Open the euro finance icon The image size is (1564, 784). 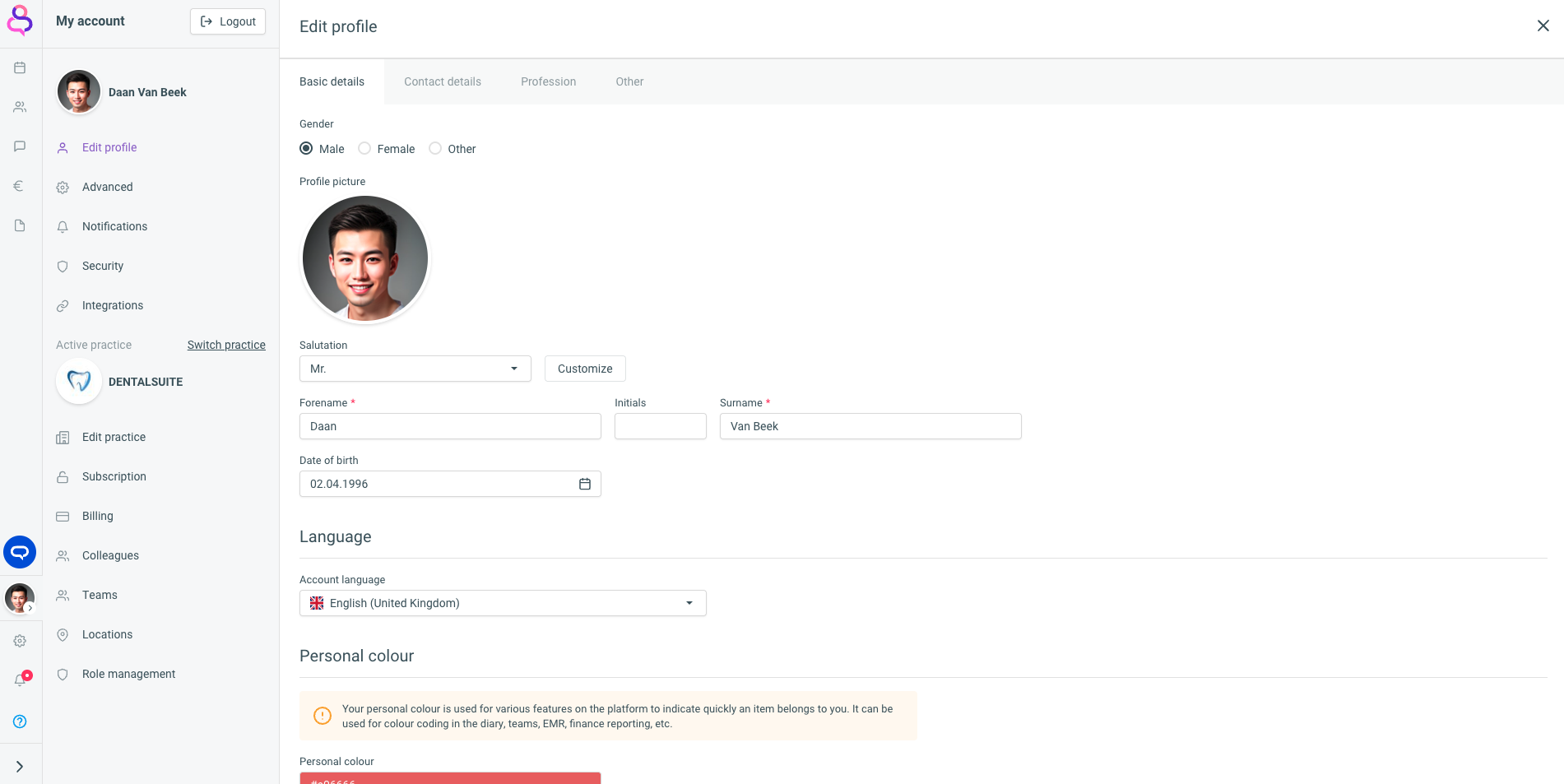click(20, 186)
